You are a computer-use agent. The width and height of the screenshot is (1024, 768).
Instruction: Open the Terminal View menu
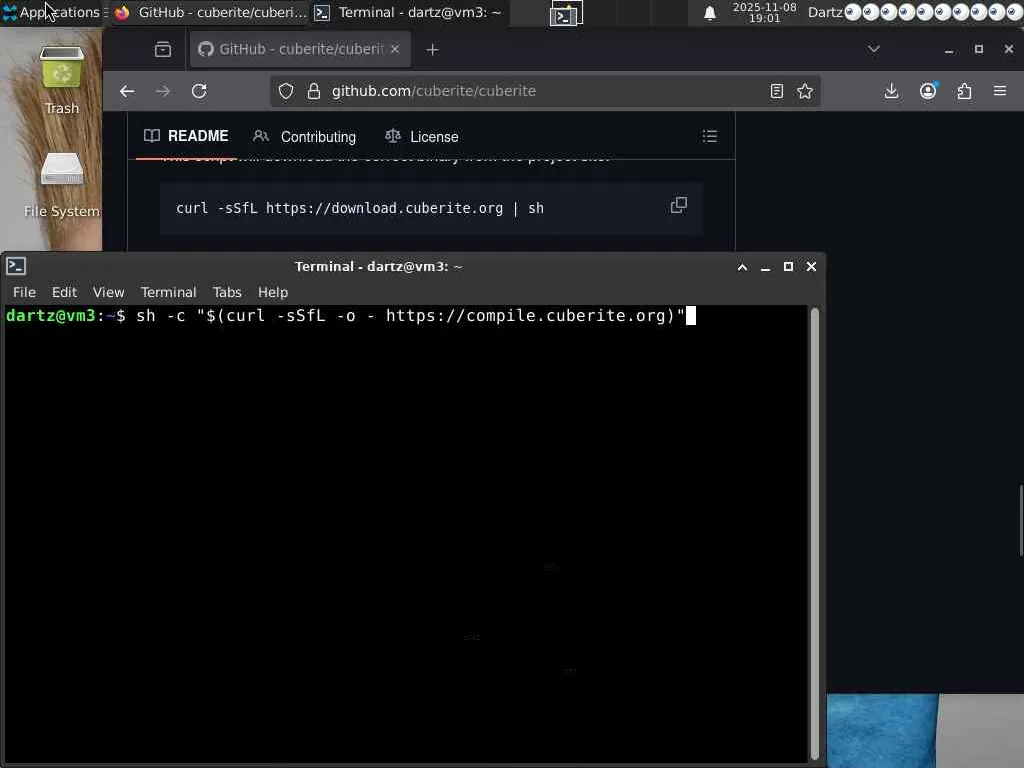coord(108,292)
